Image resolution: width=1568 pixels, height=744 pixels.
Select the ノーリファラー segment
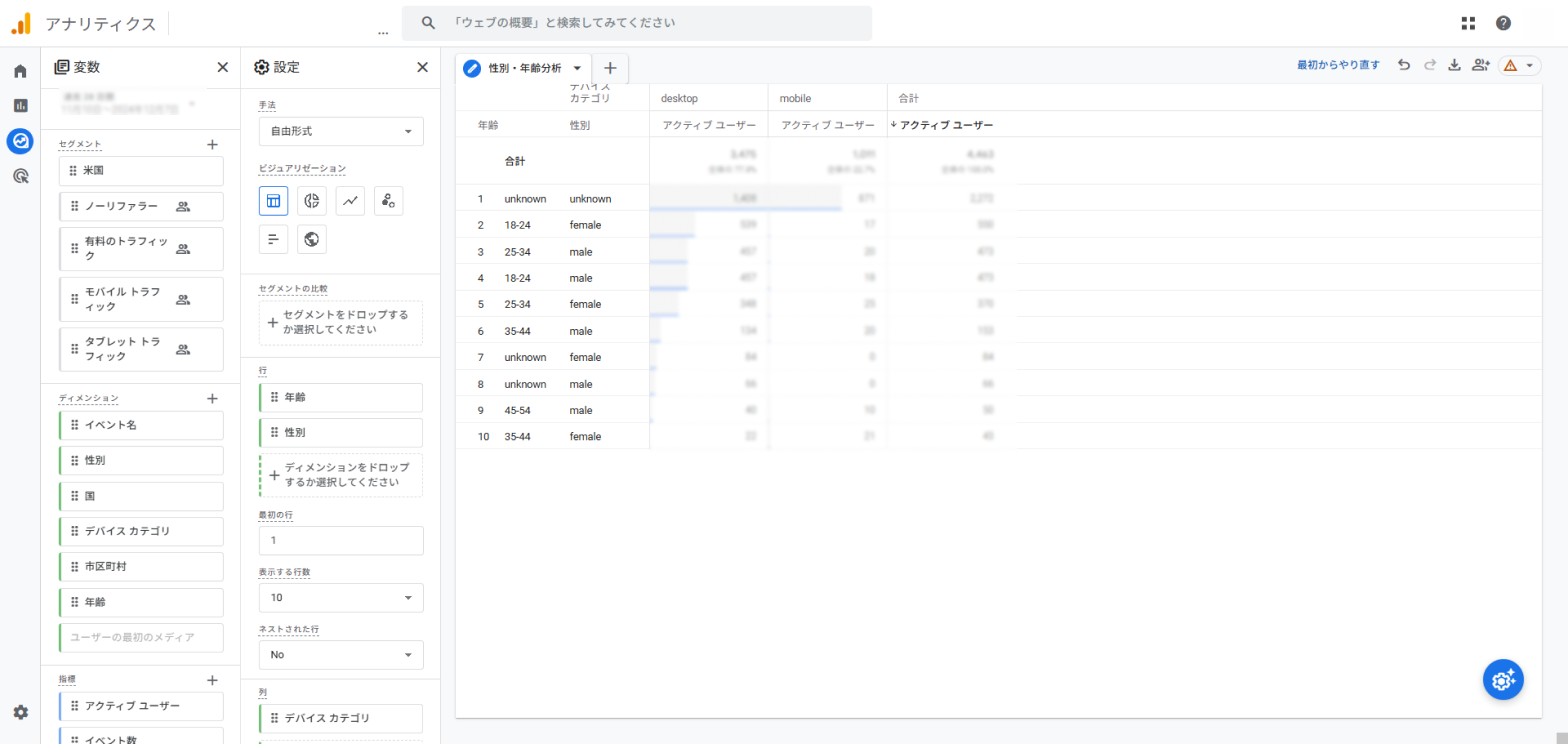pyautogui.click(x=141, y=207)
